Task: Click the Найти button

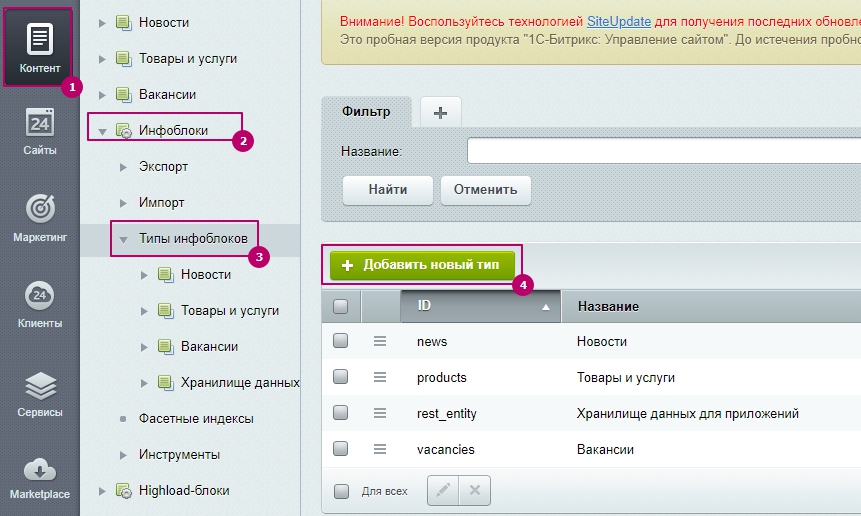Action: click(388, 190)
